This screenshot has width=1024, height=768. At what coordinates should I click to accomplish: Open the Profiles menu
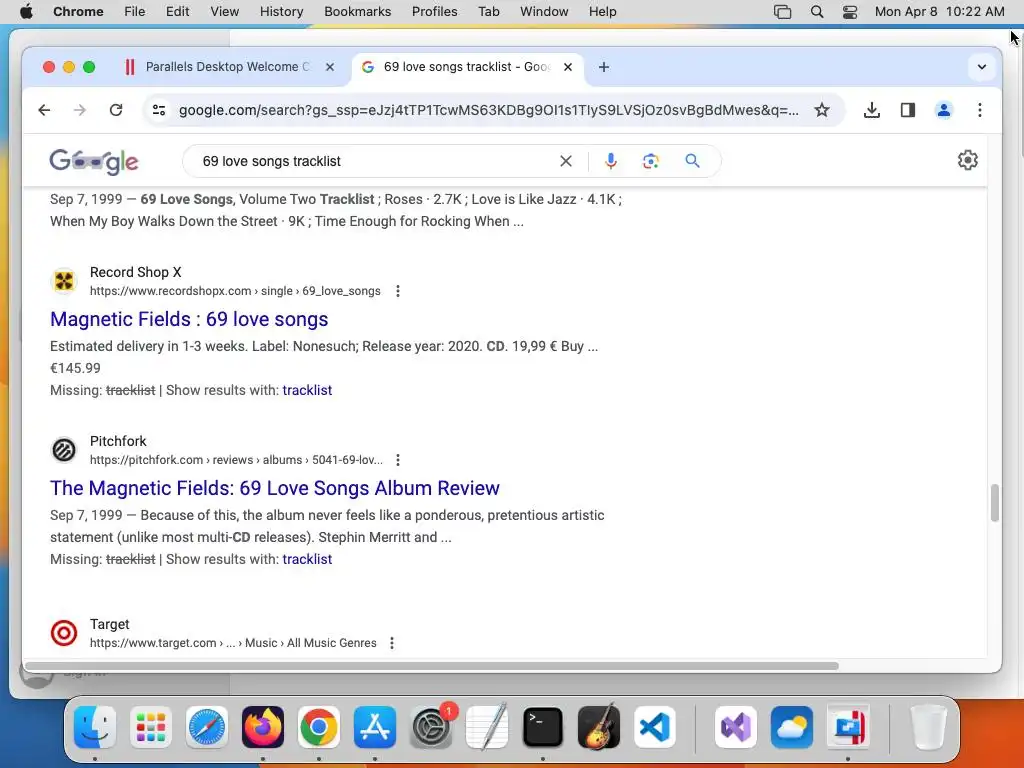point(434,12)
